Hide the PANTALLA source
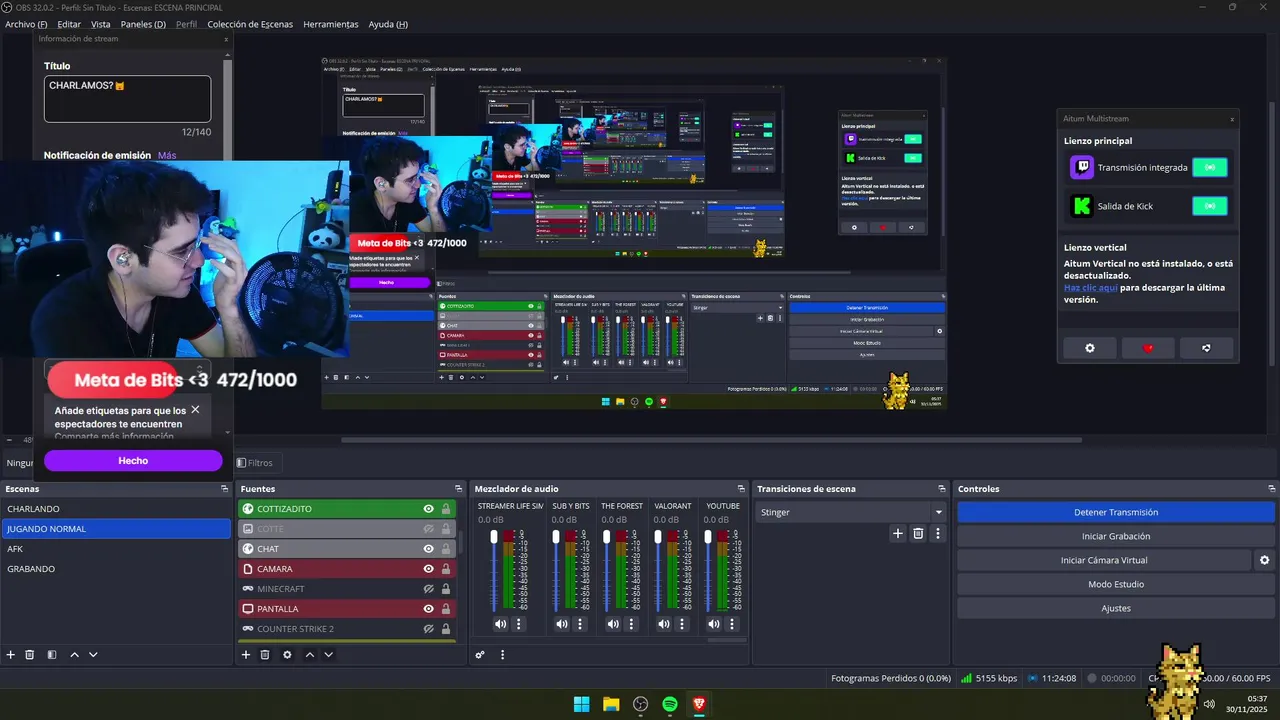The height and width of the screenshot is (720, 1280). 428,609
